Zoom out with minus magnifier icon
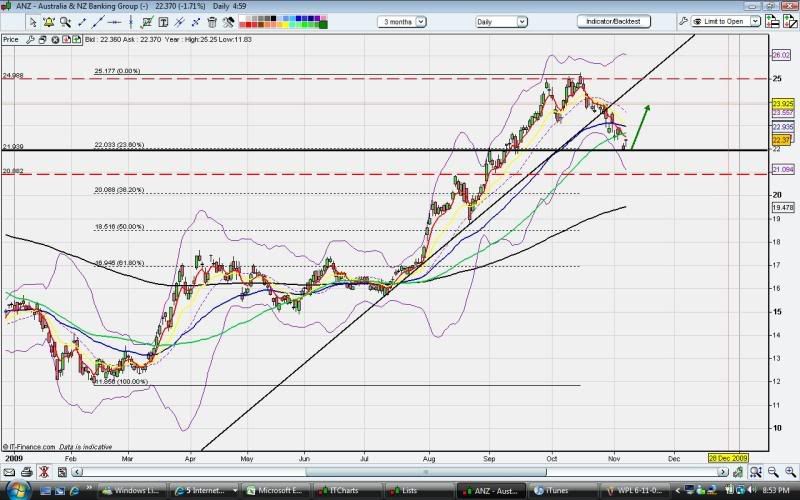 [x=773, y=472]
